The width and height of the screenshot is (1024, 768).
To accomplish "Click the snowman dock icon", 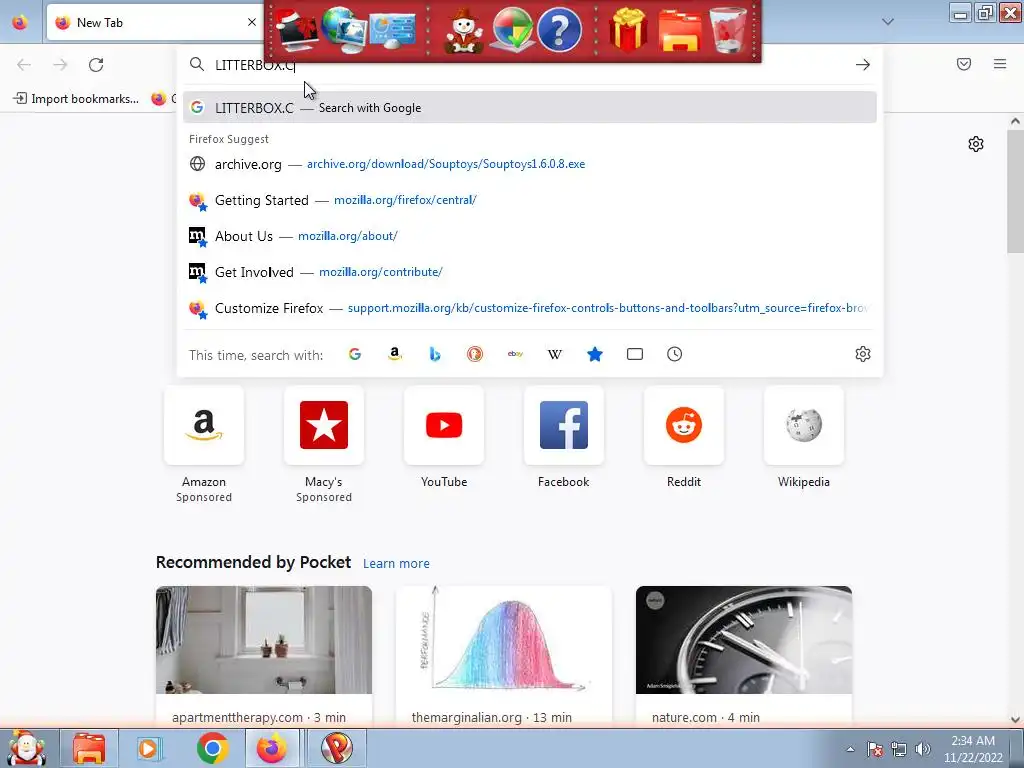I will click(x=464, y=31).
